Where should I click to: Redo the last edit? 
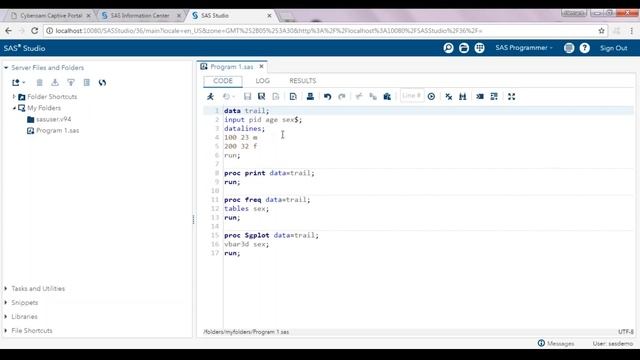pos(342,97)
